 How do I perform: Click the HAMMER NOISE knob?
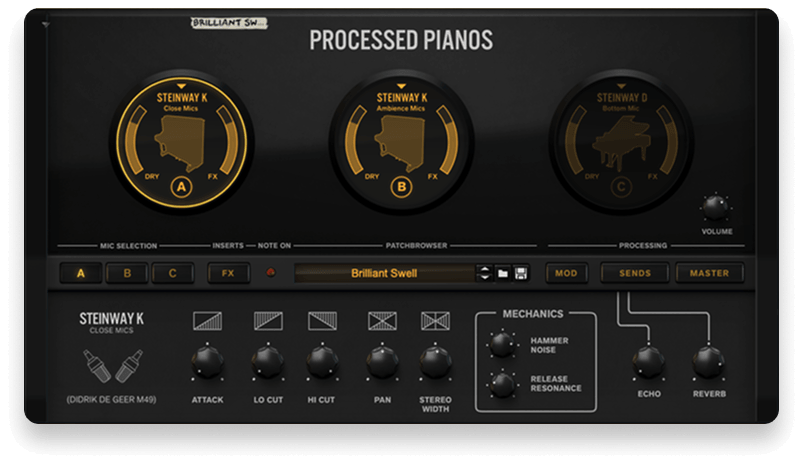(x=502, y=344)
